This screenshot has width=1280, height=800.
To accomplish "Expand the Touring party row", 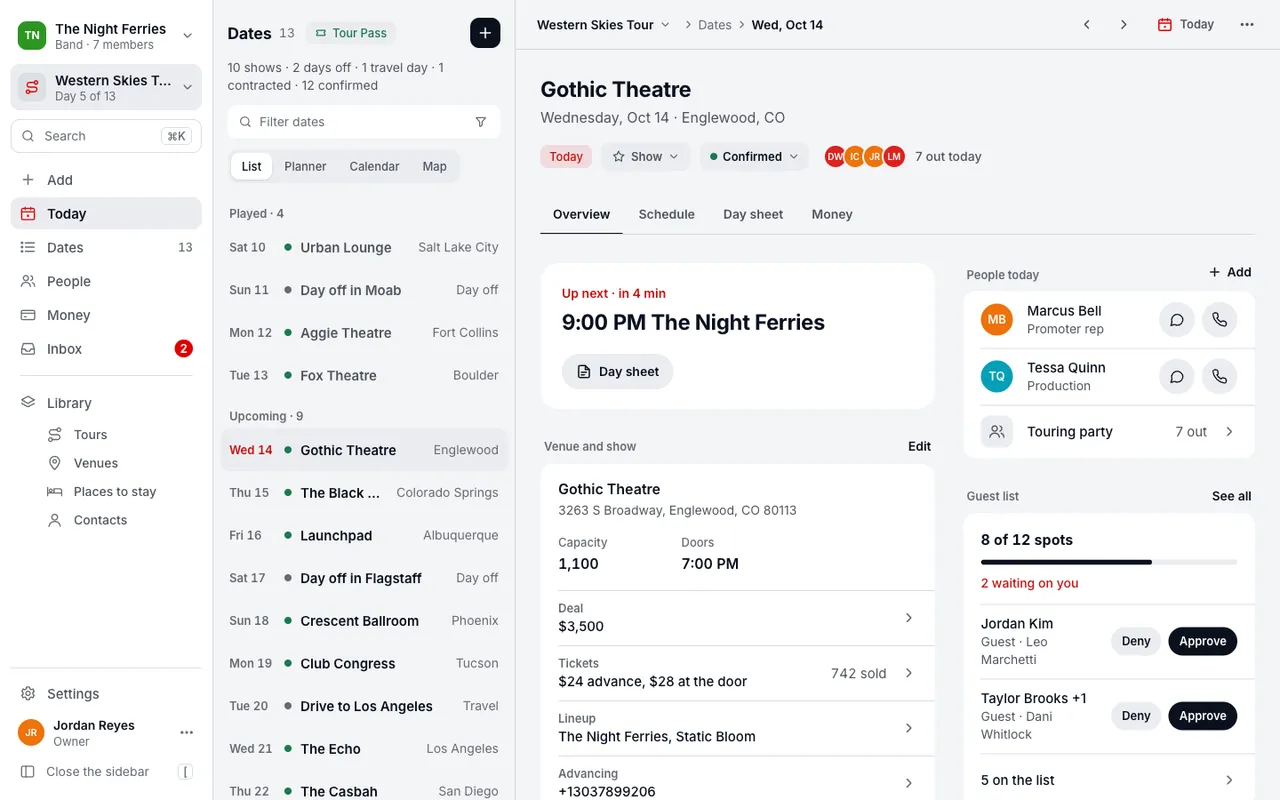I will 1109,432.
